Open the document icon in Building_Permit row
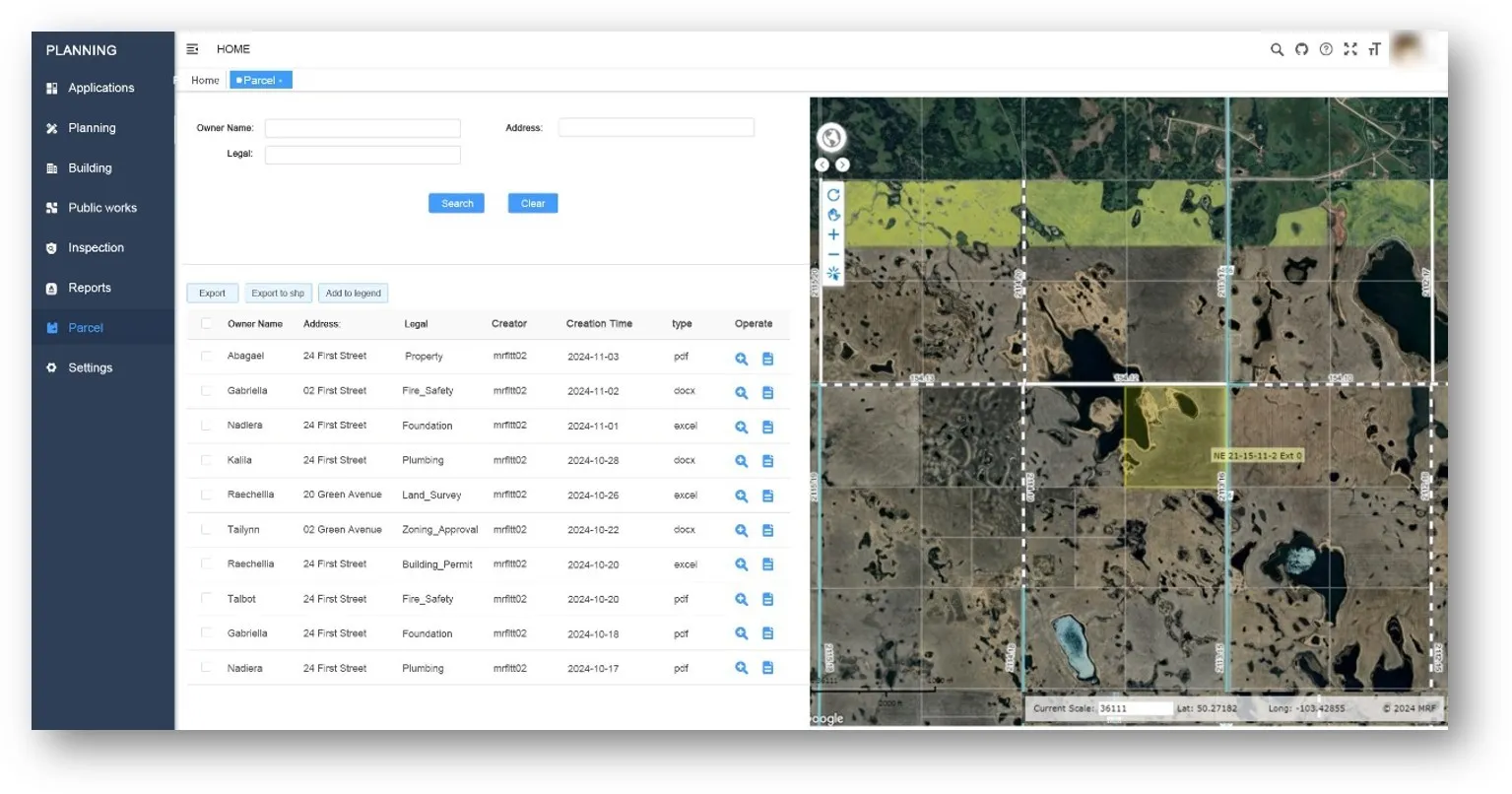This screenshot has height=794, width=1512. [x=768, y=564]
